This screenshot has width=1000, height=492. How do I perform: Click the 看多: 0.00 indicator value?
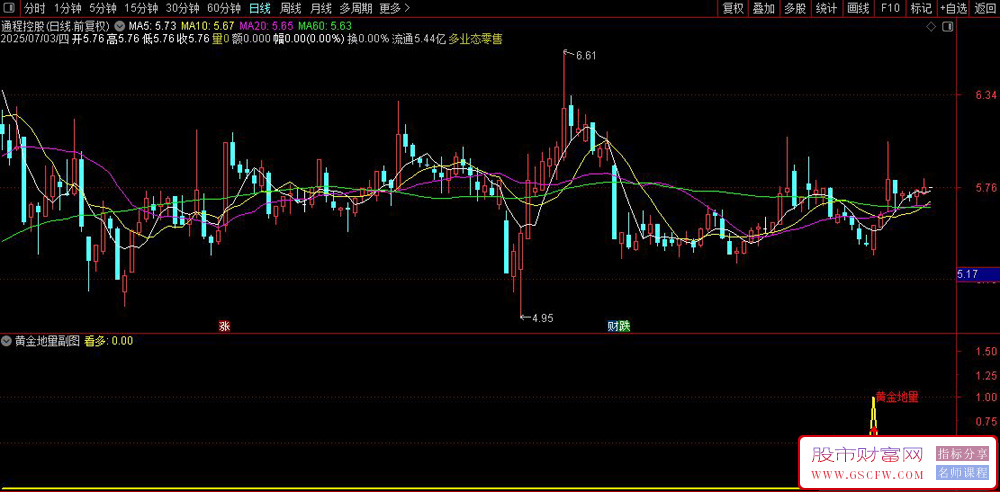(x=109, y=341)
